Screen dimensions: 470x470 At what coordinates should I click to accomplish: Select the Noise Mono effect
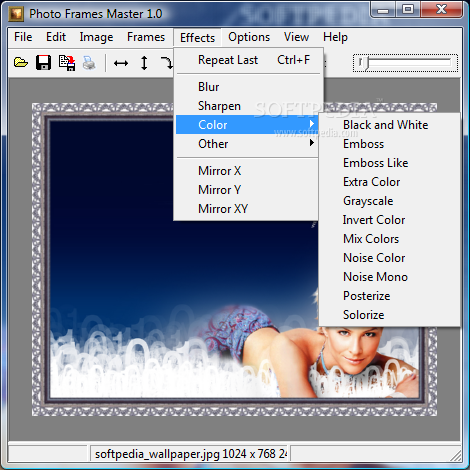pyautogui.click(x=390, y=277)
